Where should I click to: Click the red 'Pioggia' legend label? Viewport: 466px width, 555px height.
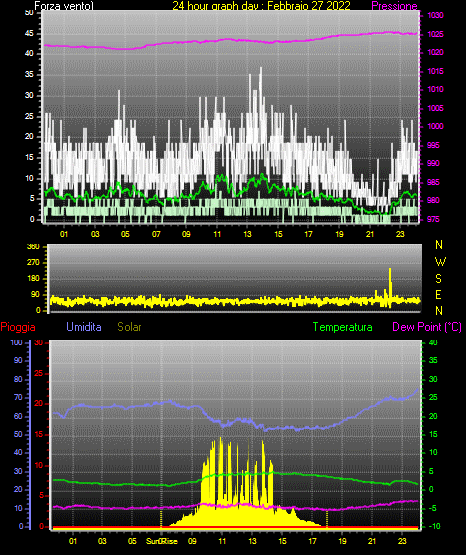coord(18,327)
